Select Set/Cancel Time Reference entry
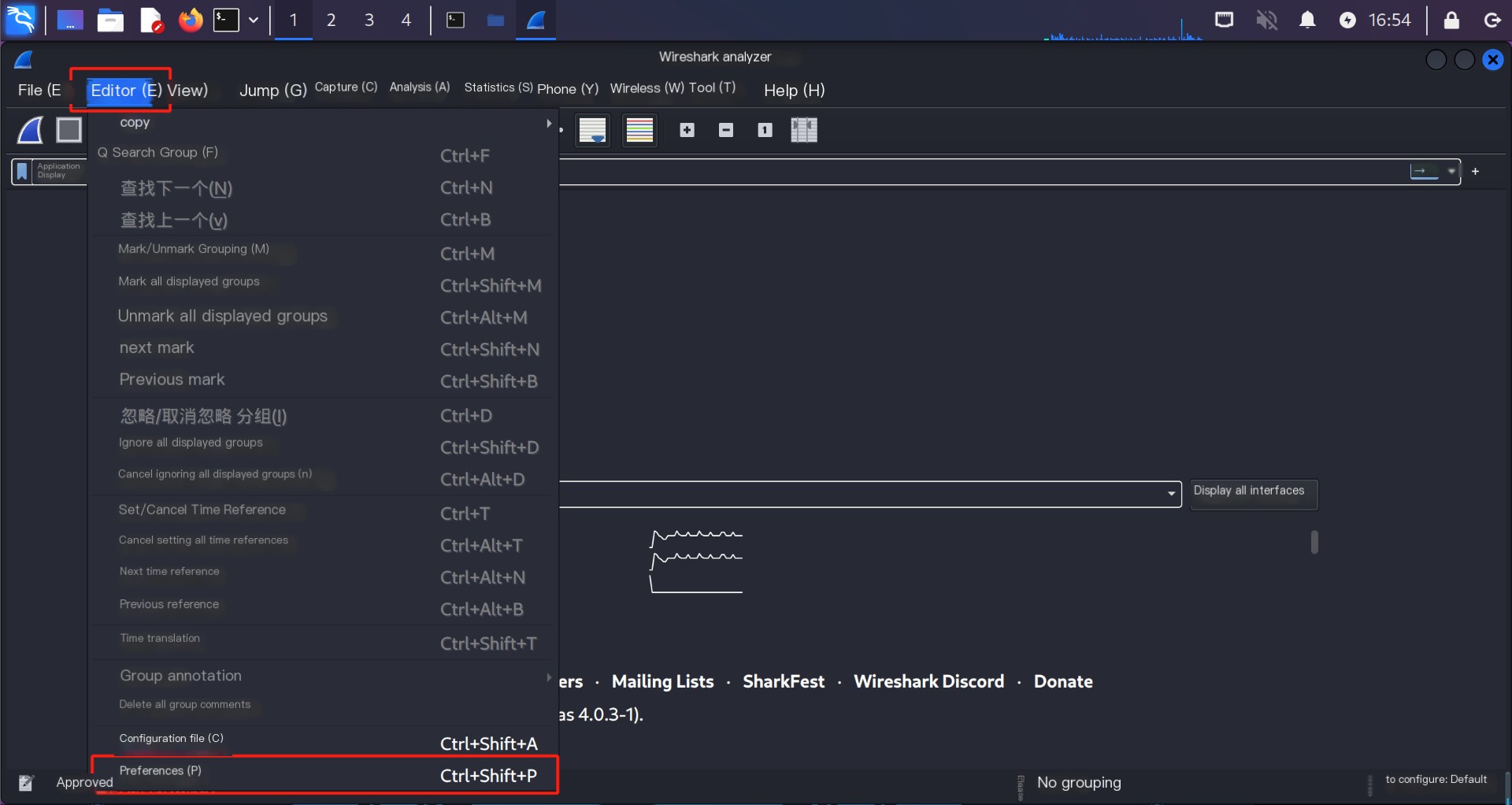 pyautogui.click(x=323, y=511)
